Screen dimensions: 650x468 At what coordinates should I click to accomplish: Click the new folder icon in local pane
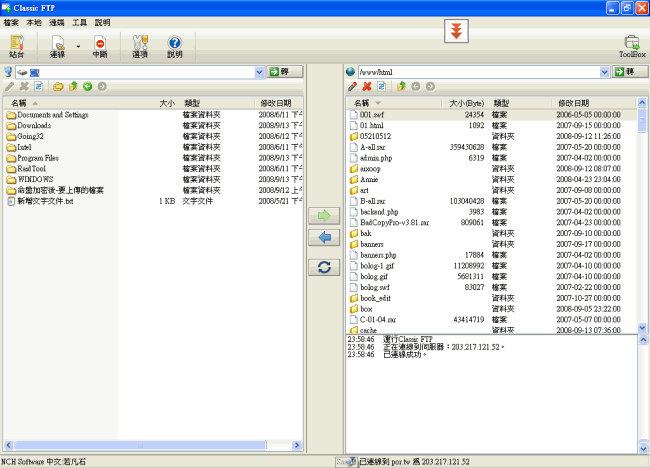[x=59, y=87]
